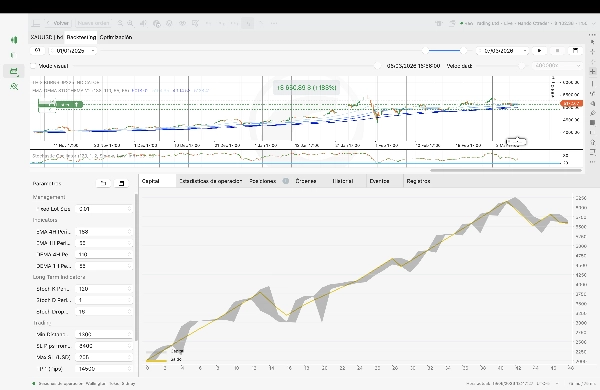The image size is (600, 390).
Task: Click the list icon next to the account status
Action: 452,23
